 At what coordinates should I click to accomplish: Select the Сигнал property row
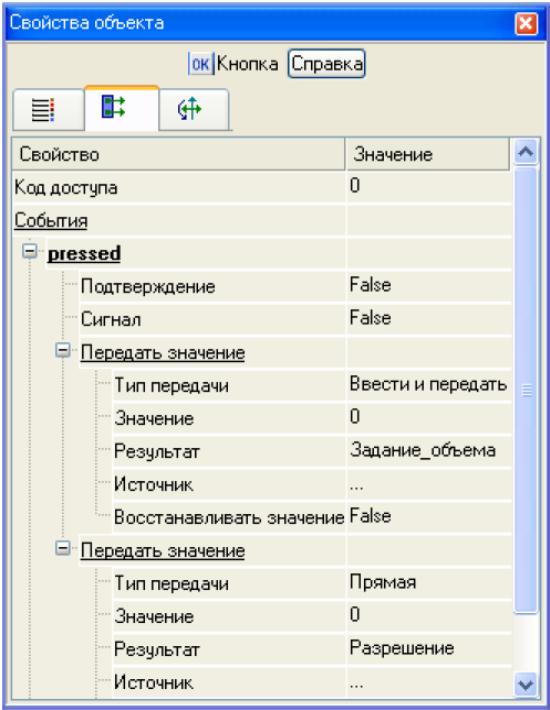point(296,319)
